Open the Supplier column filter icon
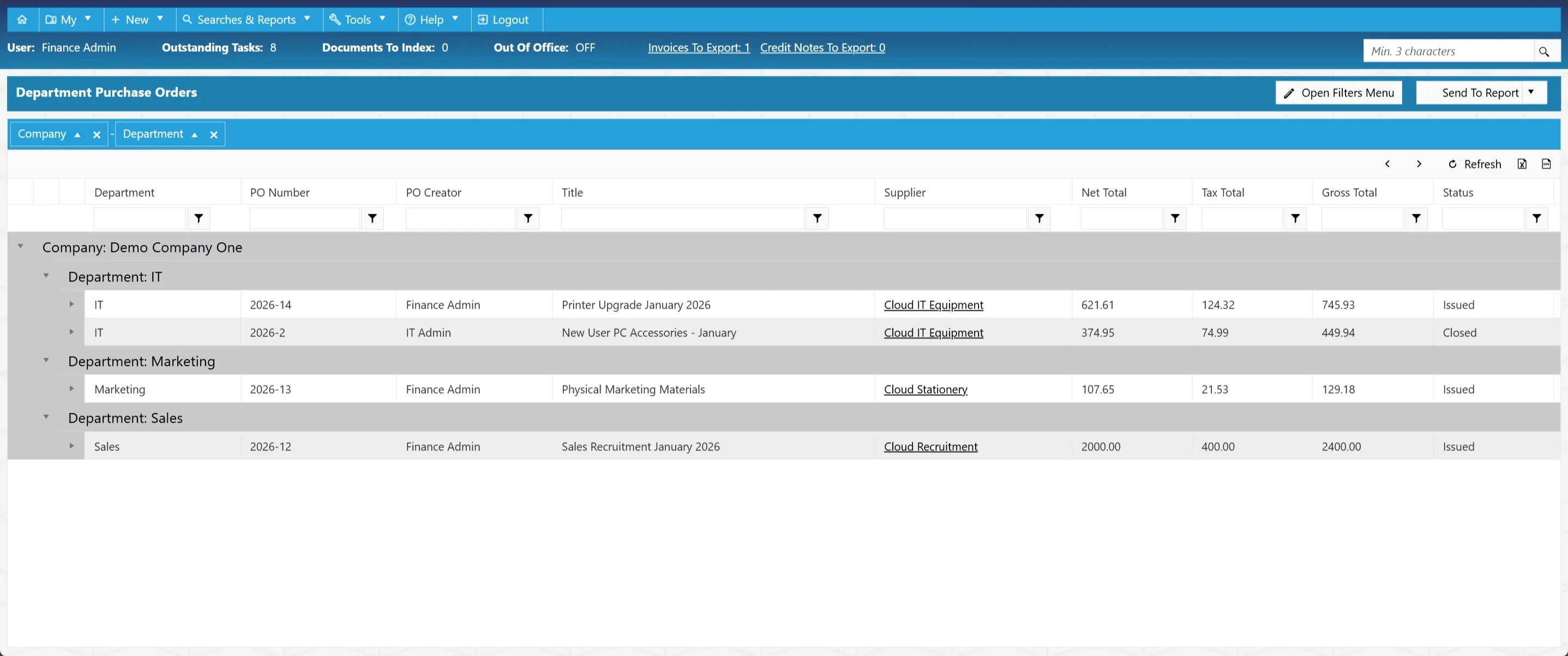Image resolution: width=1568 pixels, height=656 pixels. (1039, 218)
